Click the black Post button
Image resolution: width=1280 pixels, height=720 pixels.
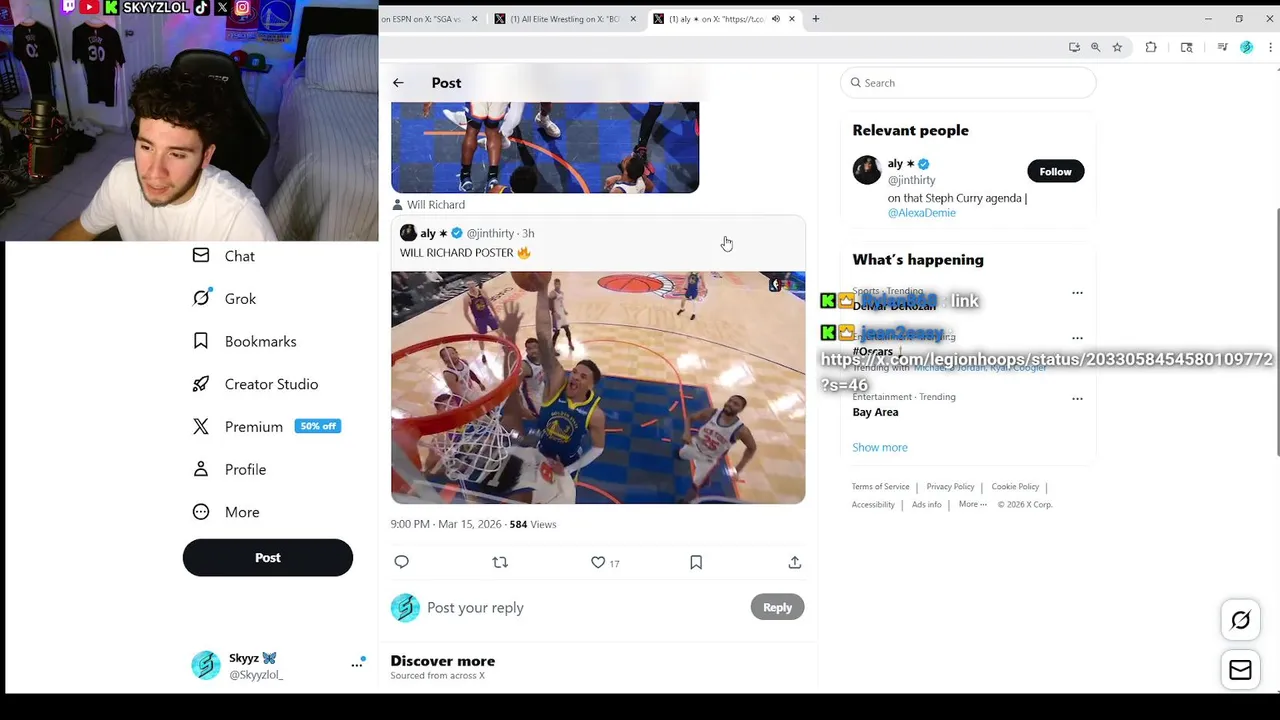click(x=268, y=558)
